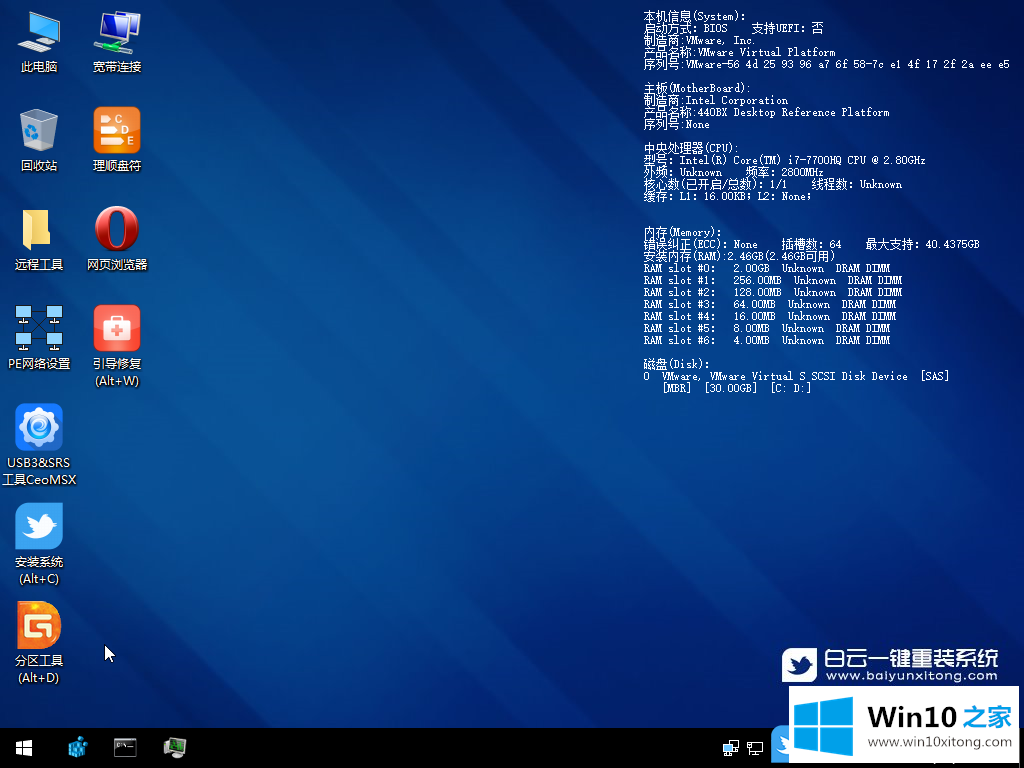Open the registry editor taskbar icon
This screenshot has height=768, width=1024.
pos(78,747)
